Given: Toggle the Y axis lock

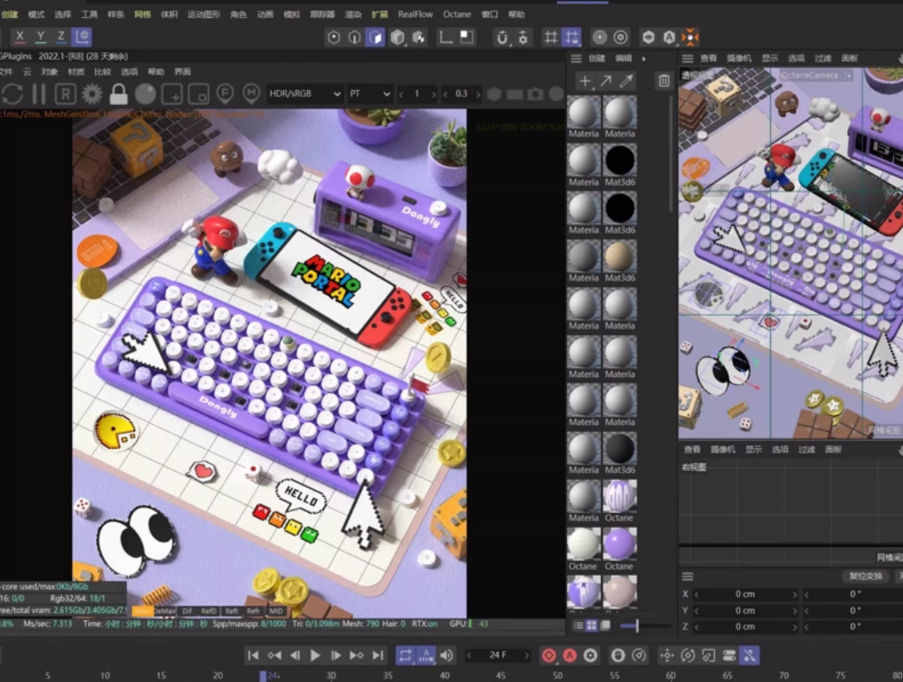Looking at the screenshot, I should coord(41,36).
